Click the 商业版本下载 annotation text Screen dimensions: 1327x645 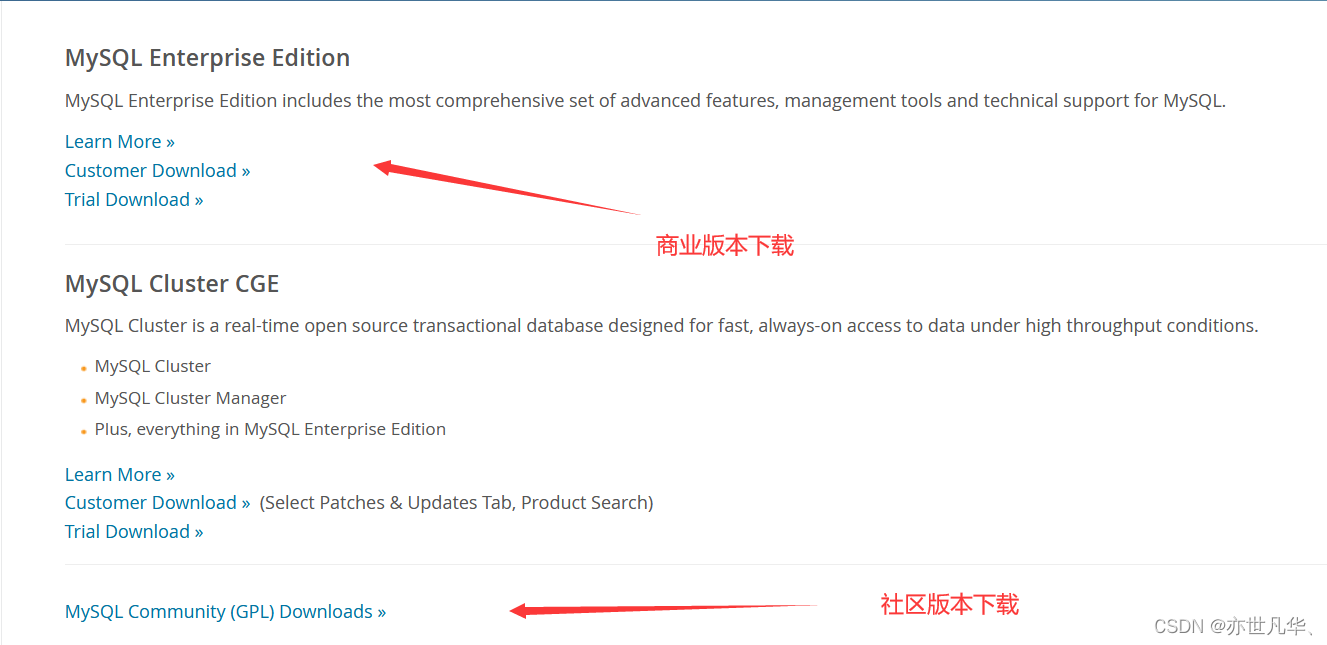point(724,245)
